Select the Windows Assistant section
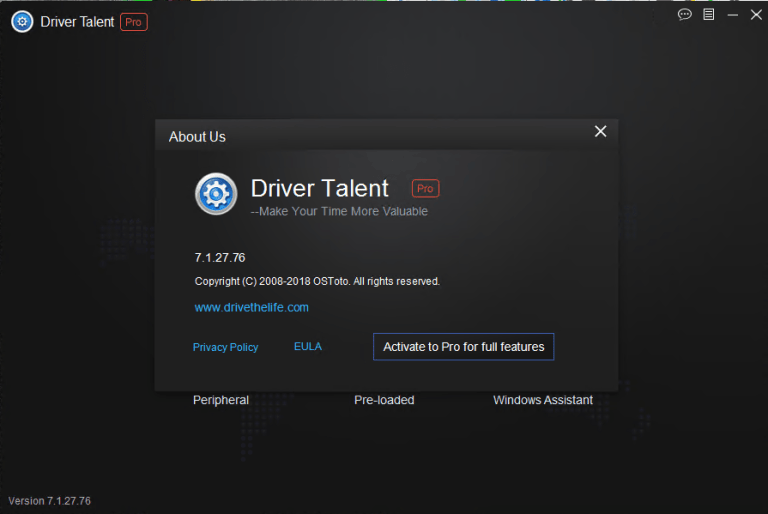The height and width of the screenshot is (514, 768). click(543, 400)
